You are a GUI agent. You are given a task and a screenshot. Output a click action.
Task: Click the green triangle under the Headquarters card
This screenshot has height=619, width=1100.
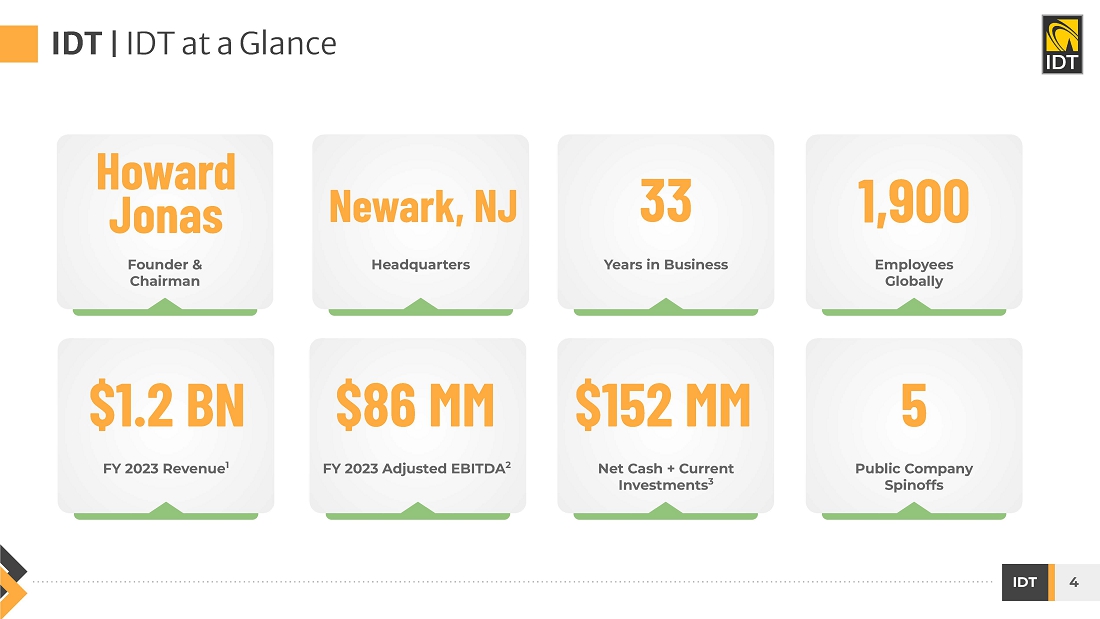point(420,306)
